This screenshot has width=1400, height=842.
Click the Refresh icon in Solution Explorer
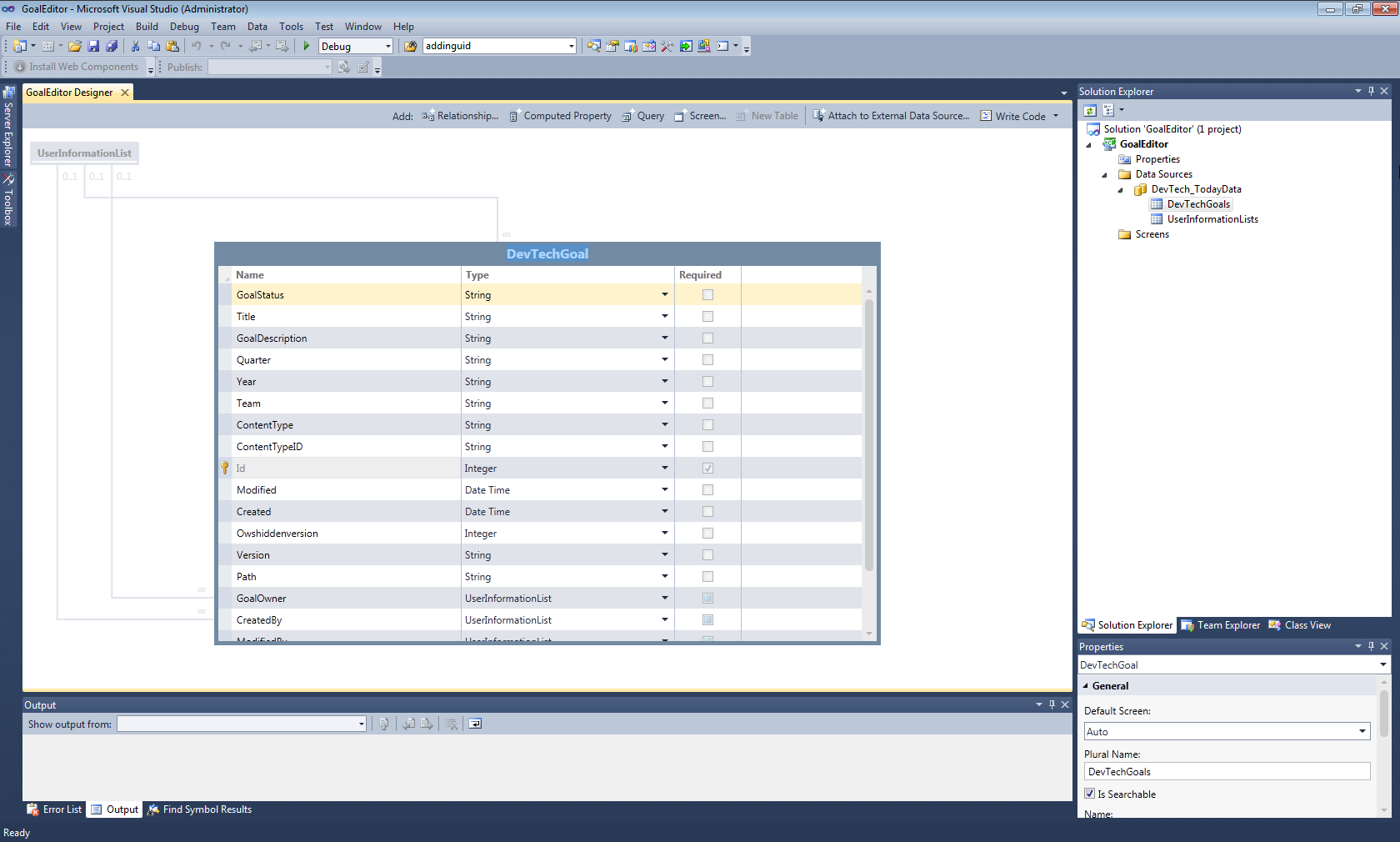[1090, 110]
